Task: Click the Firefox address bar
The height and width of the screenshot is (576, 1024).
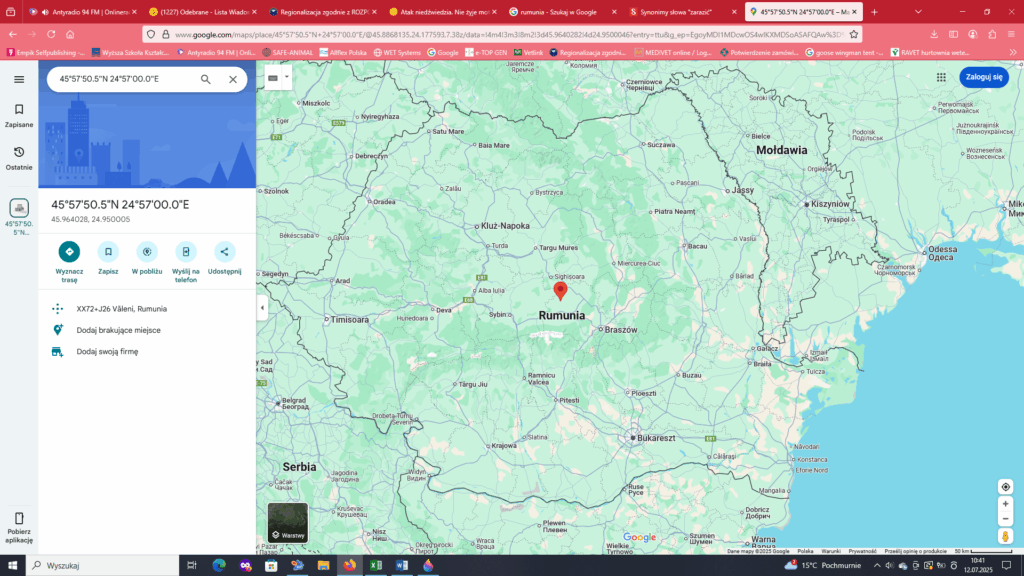Action: tap(509, 35)
